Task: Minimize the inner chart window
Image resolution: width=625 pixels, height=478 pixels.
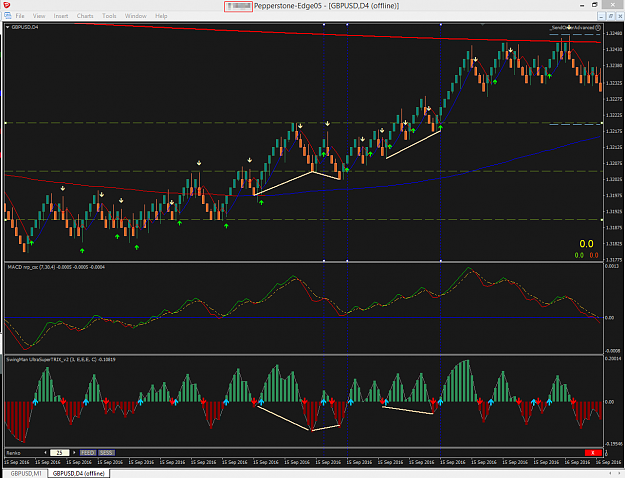Action: [x=601, y=16]
